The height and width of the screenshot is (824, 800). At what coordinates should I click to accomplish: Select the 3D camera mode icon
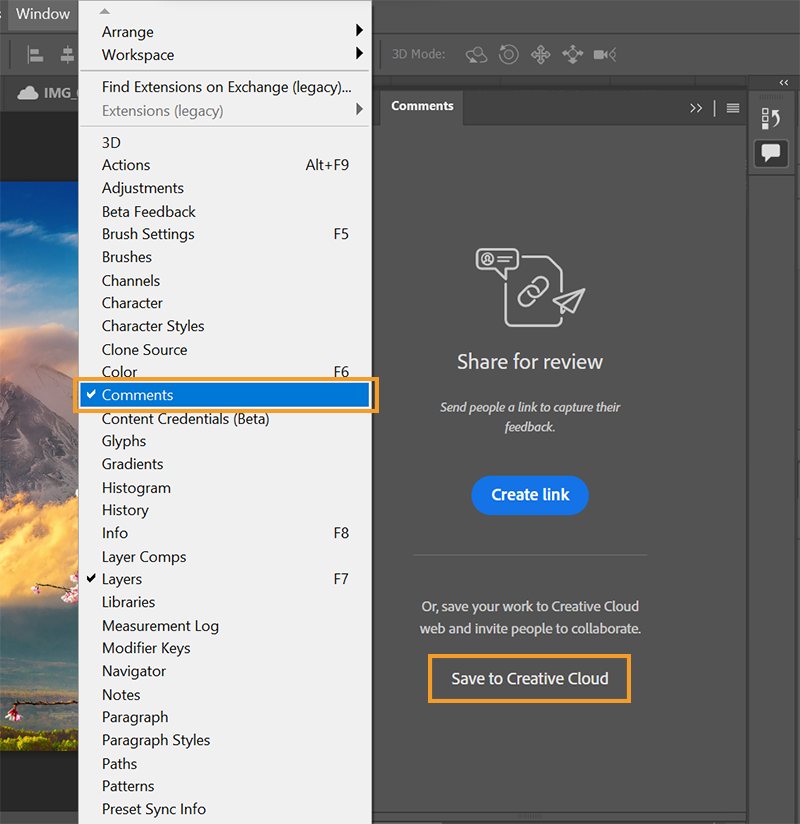[603, 55]
